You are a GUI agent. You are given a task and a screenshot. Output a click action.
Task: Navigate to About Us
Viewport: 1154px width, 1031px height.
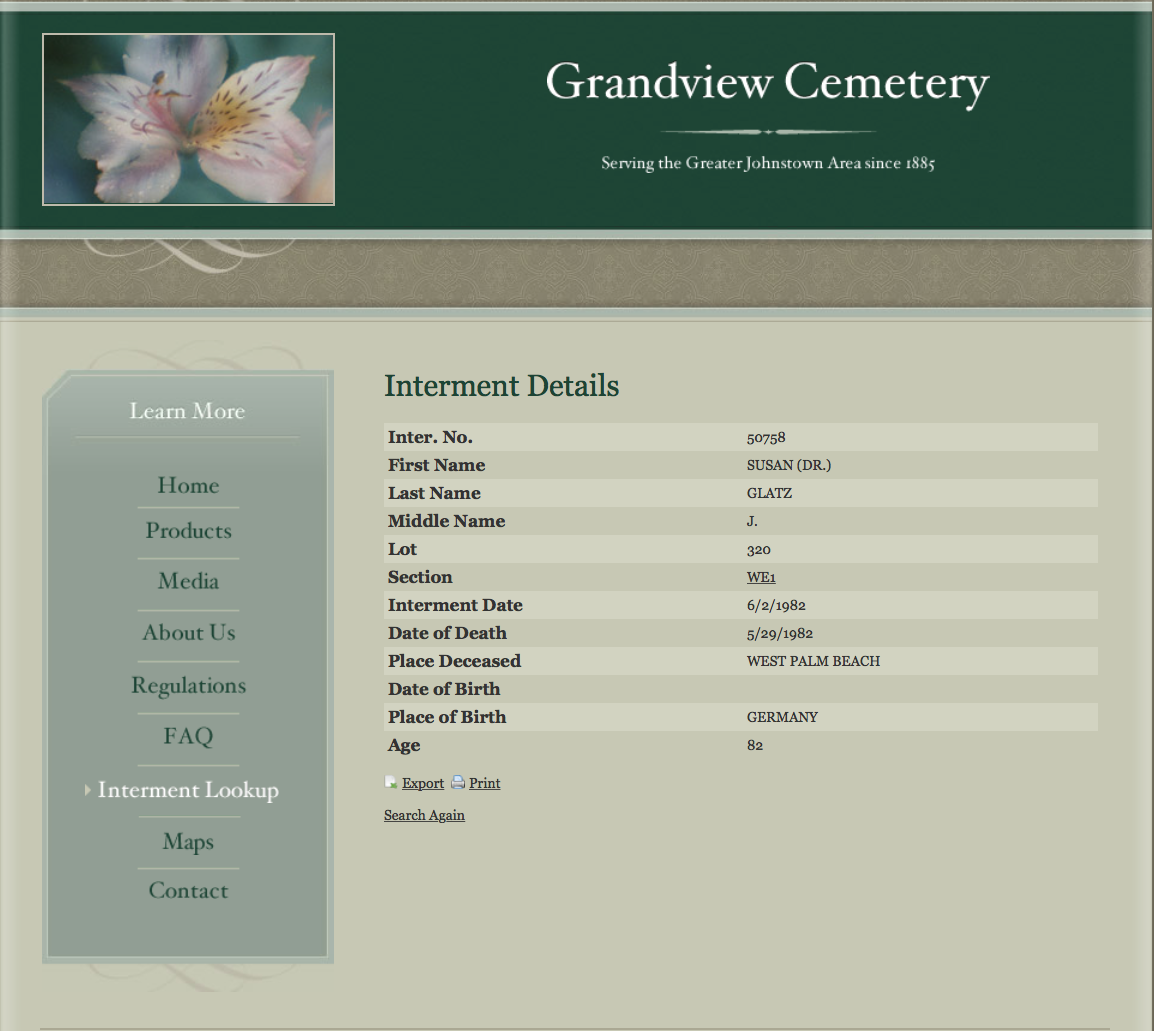188,633
